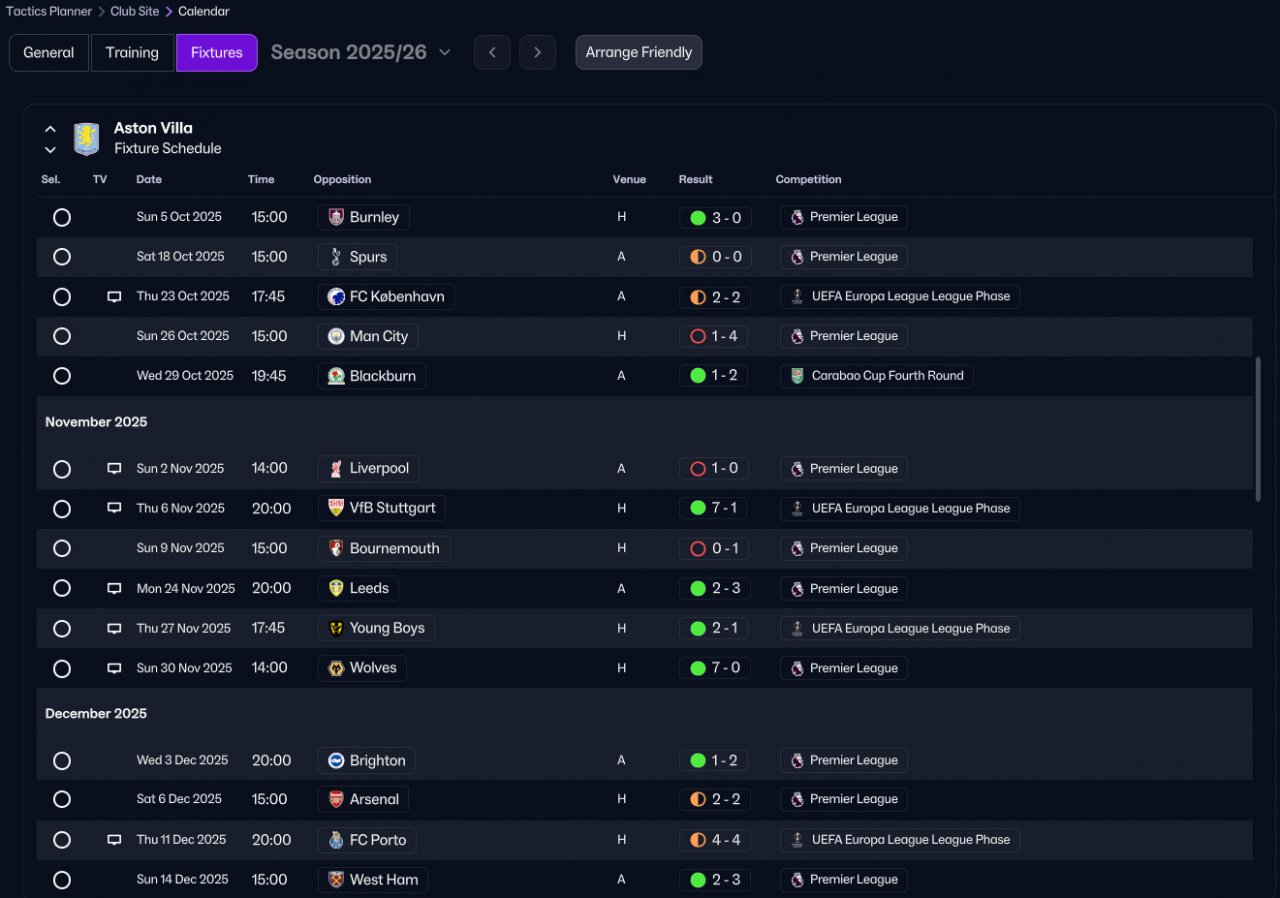
Task: Select the Man City fixture radio button
Action: [62, 337]
